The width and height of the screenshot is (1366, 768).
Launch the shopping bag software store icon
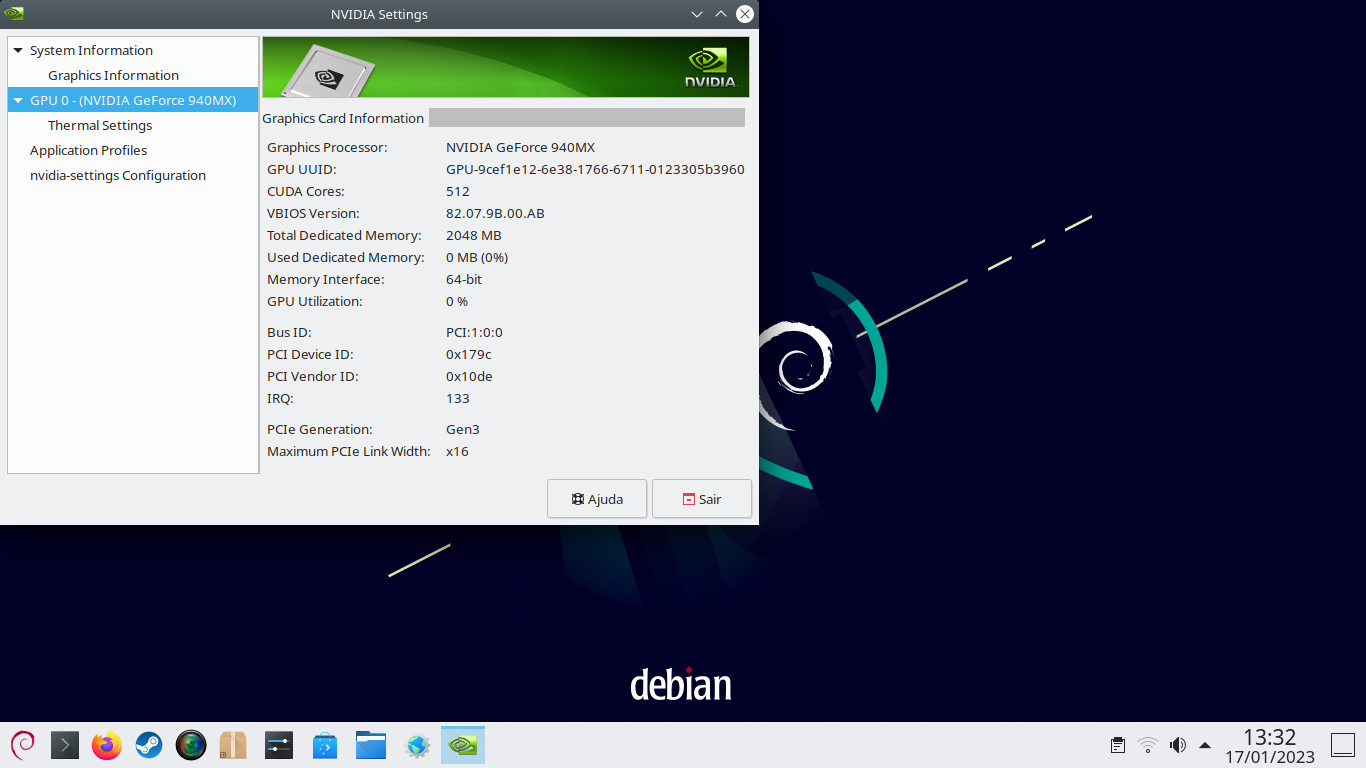coord(325,745)
